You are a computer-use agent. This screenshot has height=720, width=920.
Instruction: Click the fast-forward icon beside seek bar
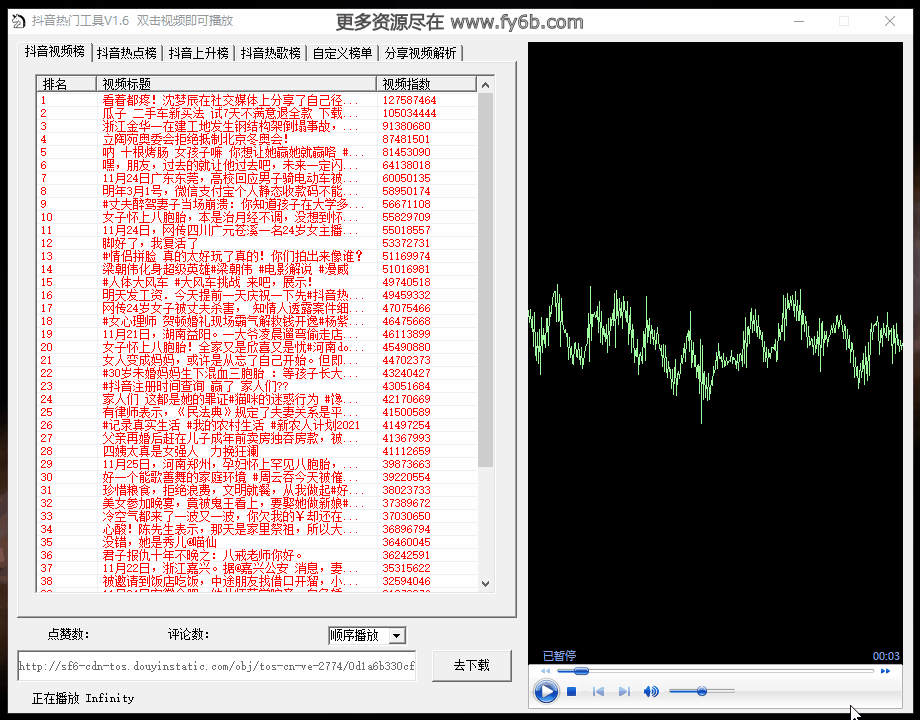point(885,671)
